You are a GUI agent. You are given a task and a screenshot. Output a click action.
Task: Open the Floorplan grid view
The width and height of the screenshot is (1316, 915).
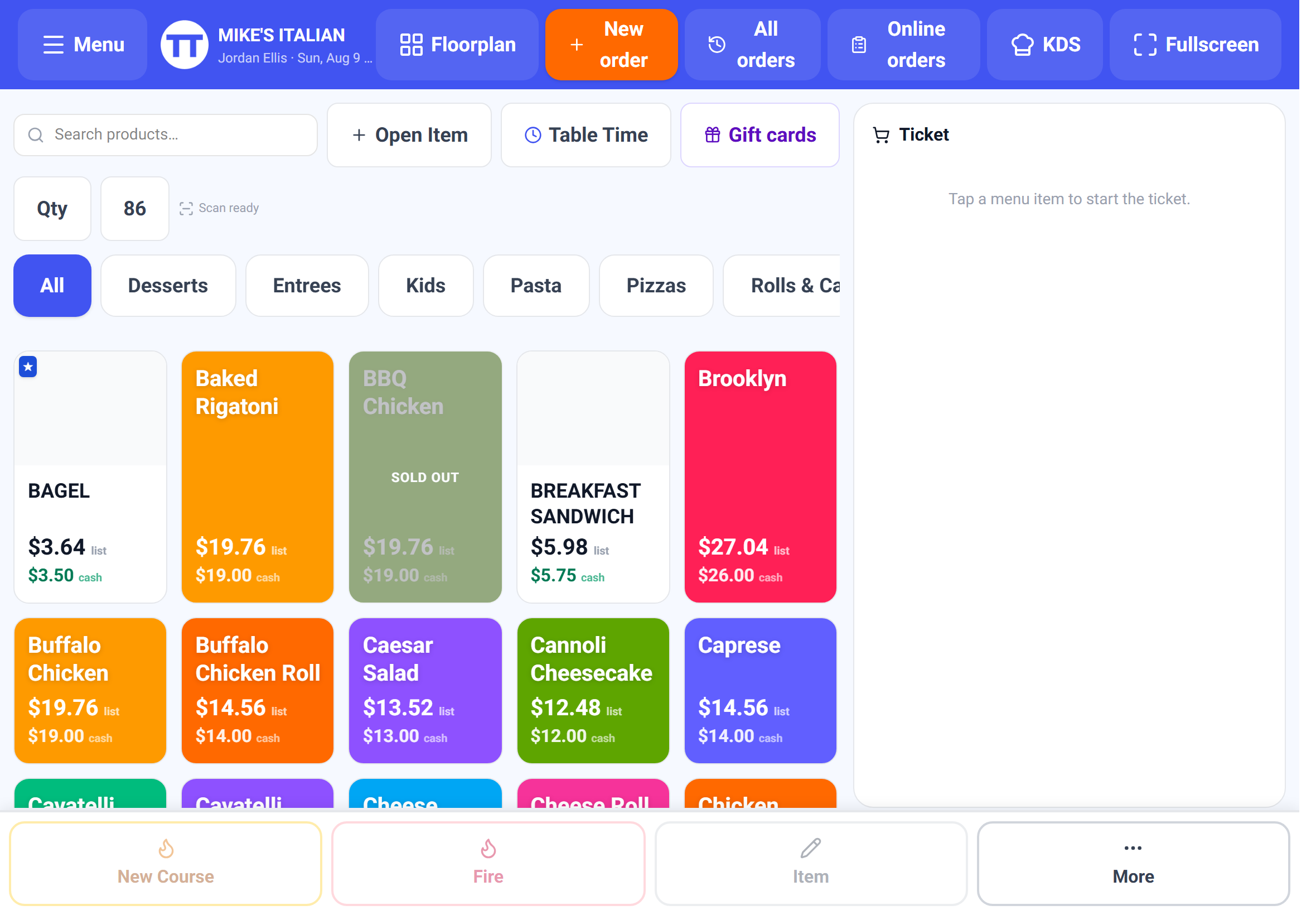pos(457,44)
